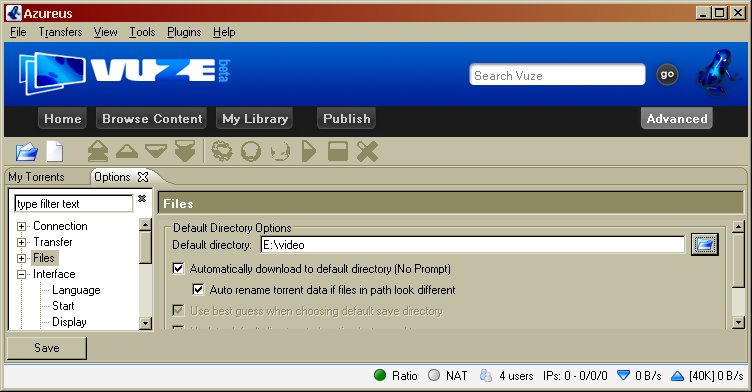Browse for default directory folder button

pyautogui.click(x=705, y=245)
